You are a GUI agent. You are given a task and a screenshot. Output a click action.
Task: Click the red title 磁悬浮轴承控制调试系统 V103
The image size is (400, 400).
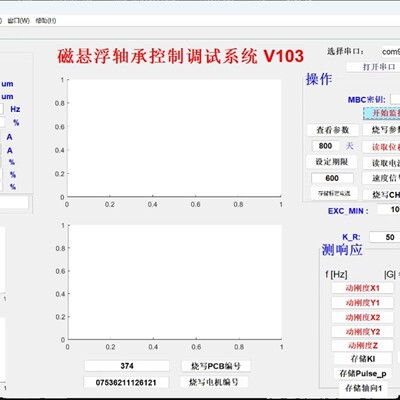coord(180,56)
